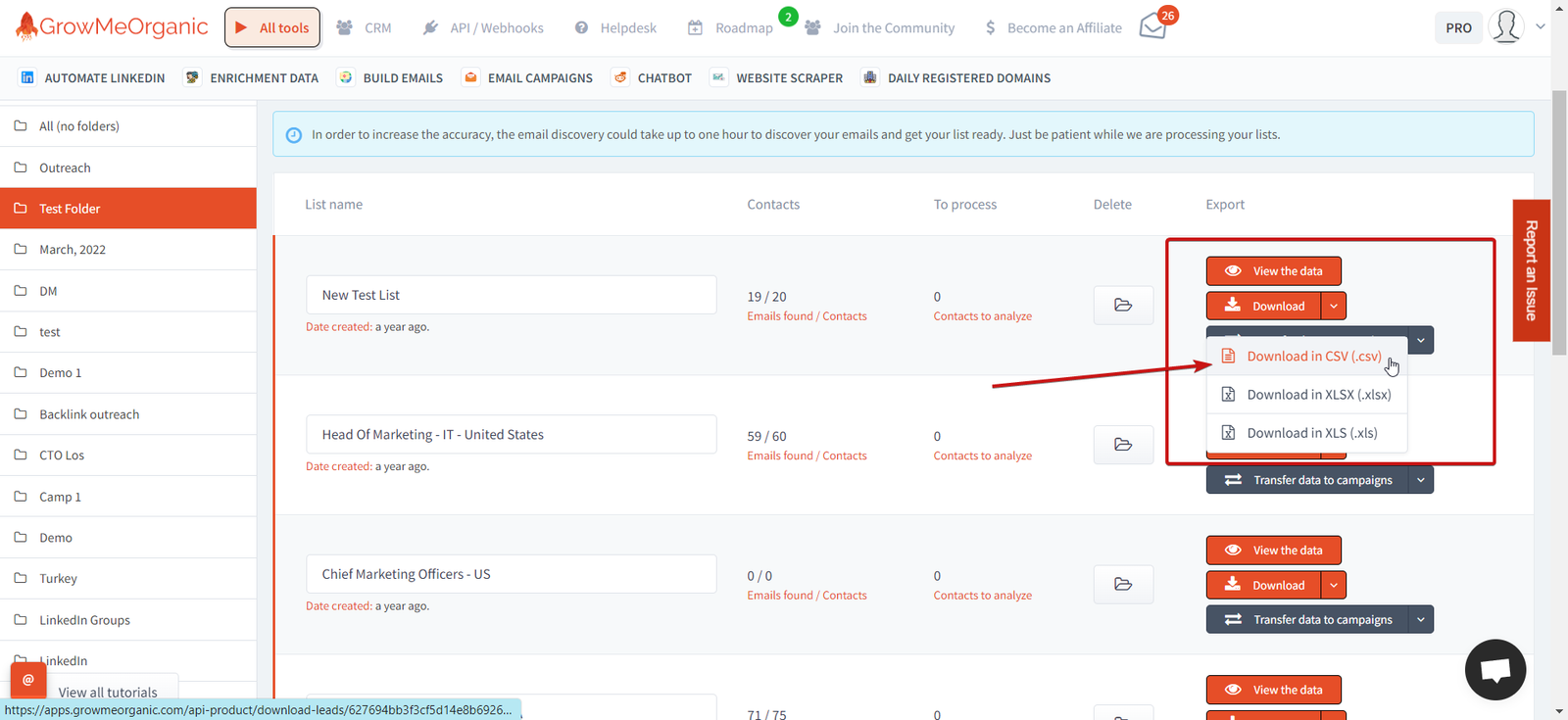This screenshot has width=1568, height=720.
Task: Edit Head Of Marketing list name field
Action: tap(511, 434)
